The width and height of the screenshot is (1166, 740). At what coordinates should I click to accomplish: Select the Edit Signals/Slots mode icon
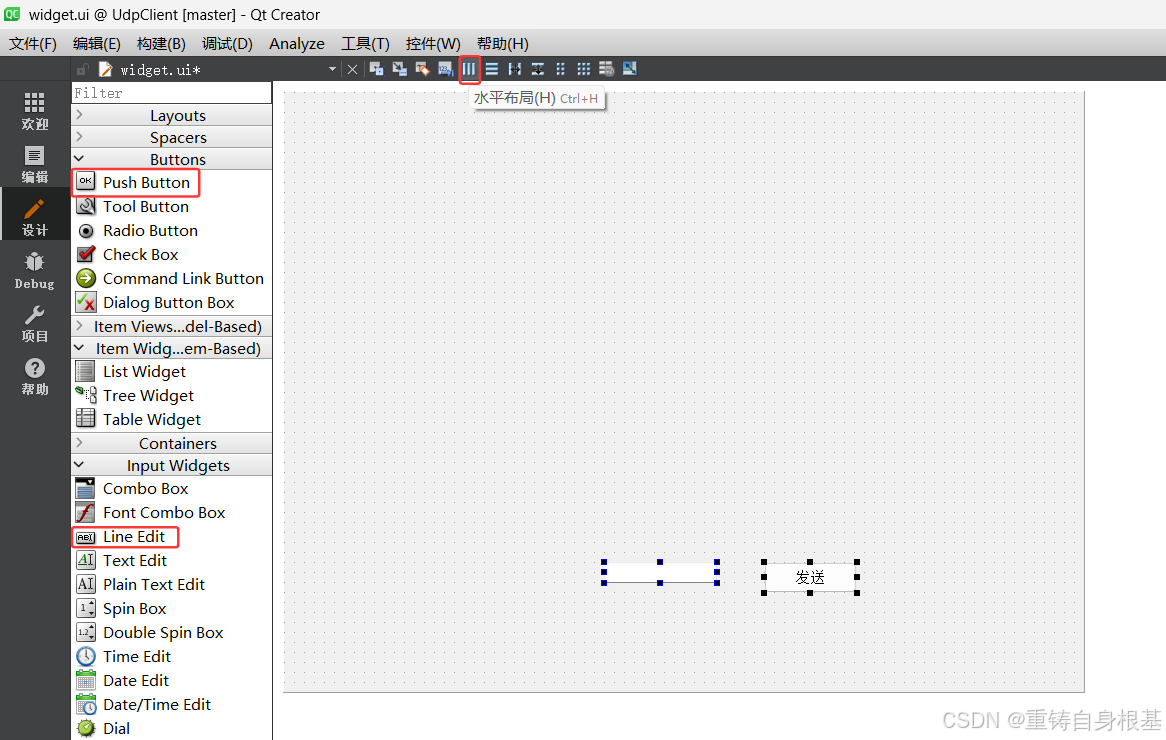pos(399,69)
